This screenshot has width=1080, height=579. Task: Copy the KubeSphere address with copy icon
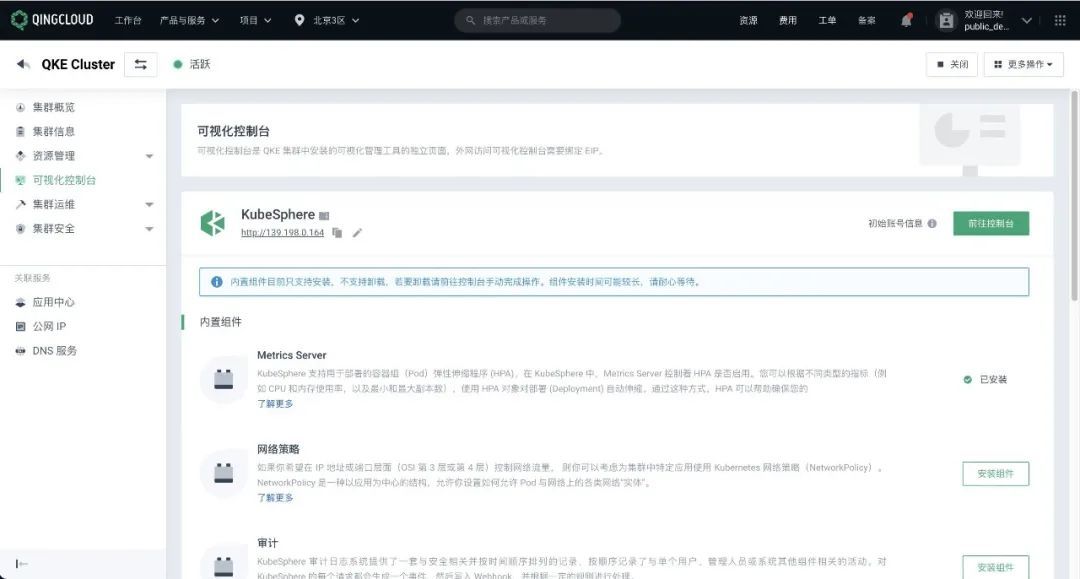pos(337,233)
